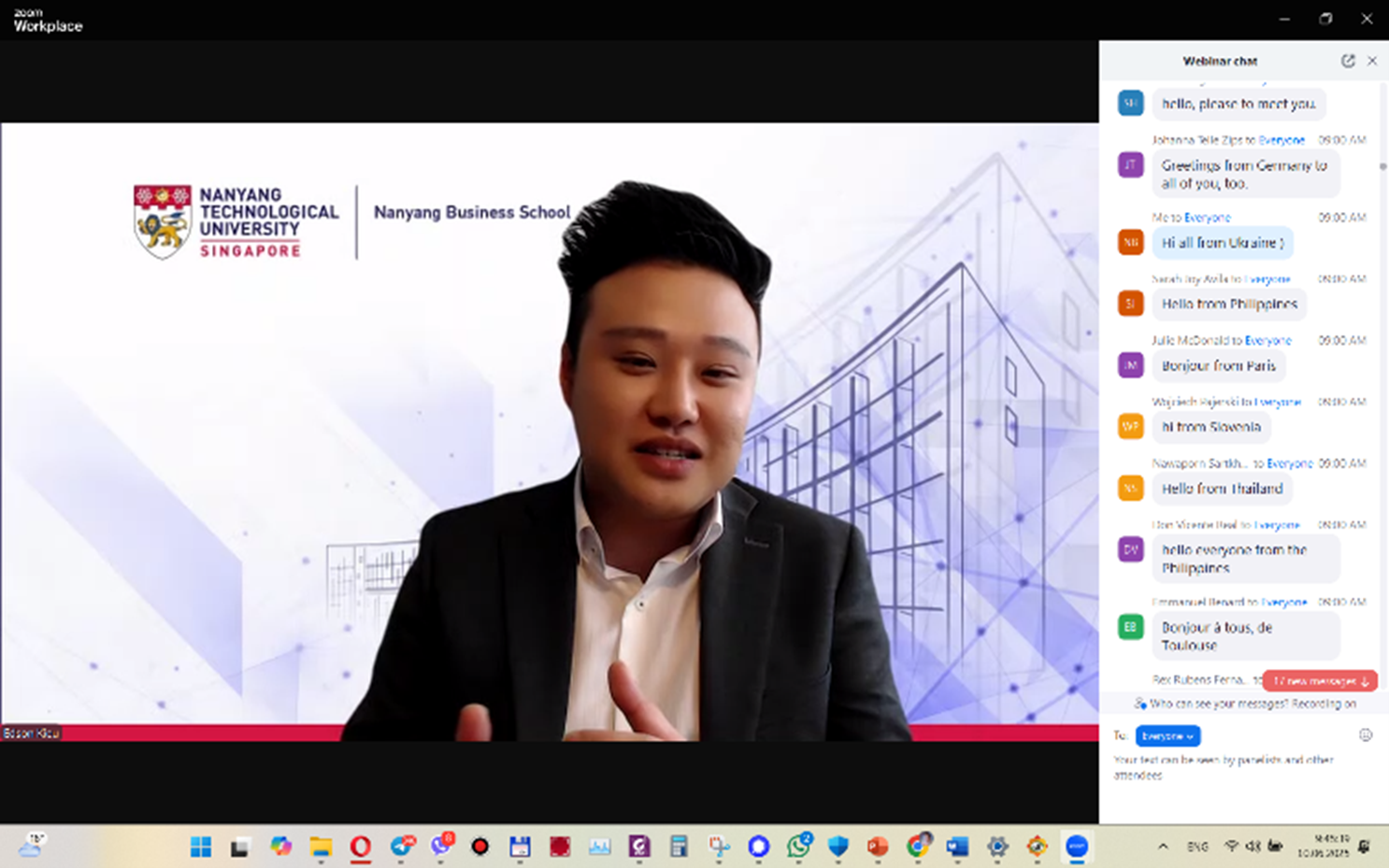Image resolution: width=1389 pixels, height=868 pixels.
Task: Open the emoji picker in chat
Action: click(1365, 735)
